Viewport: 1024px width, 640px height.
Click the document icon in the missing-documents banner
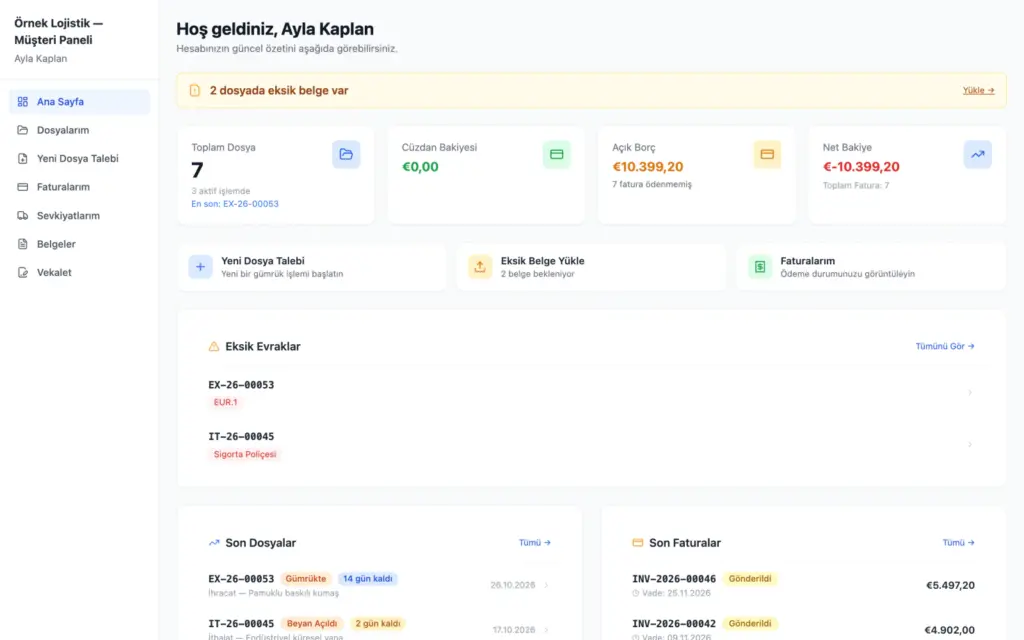195,91
